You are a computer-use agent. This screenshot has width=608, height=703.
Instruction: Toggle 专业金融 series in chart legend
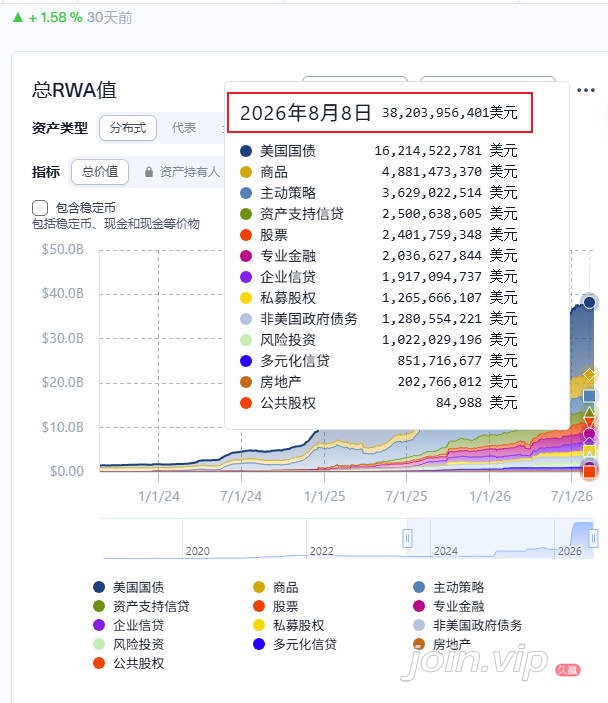(448, 606)
